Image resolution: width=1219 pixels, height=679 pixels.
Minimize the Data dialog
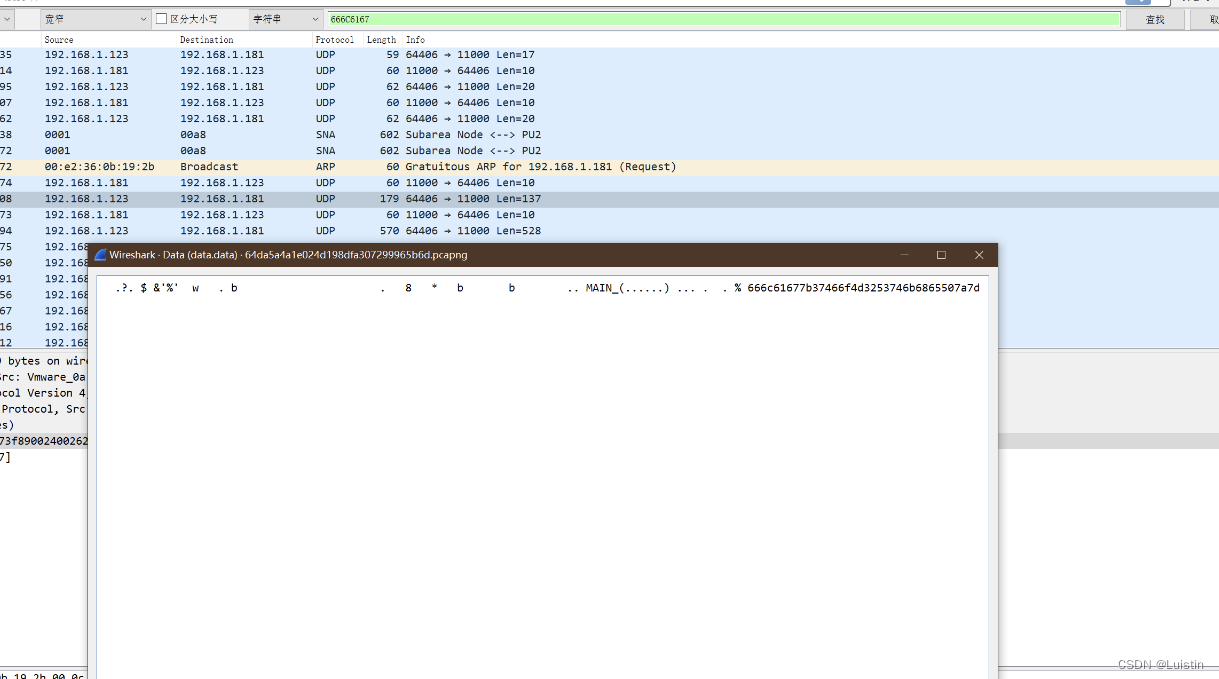pos(903,255)
